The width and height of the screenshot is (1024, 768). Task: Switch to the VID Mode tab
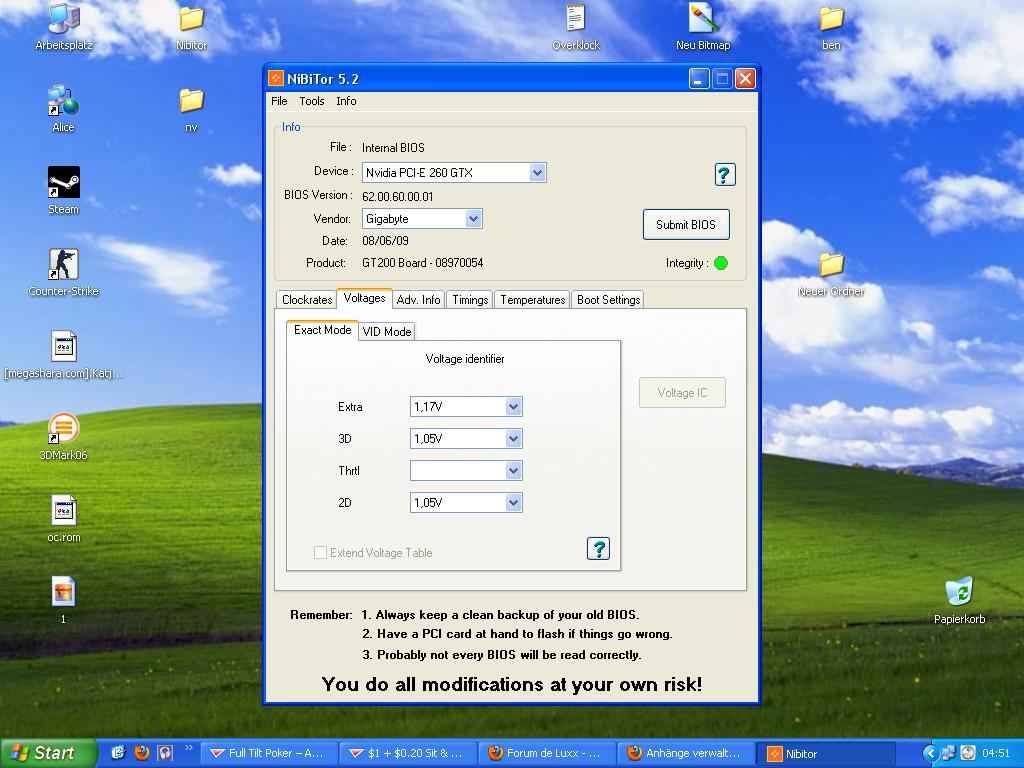(387, 332)
